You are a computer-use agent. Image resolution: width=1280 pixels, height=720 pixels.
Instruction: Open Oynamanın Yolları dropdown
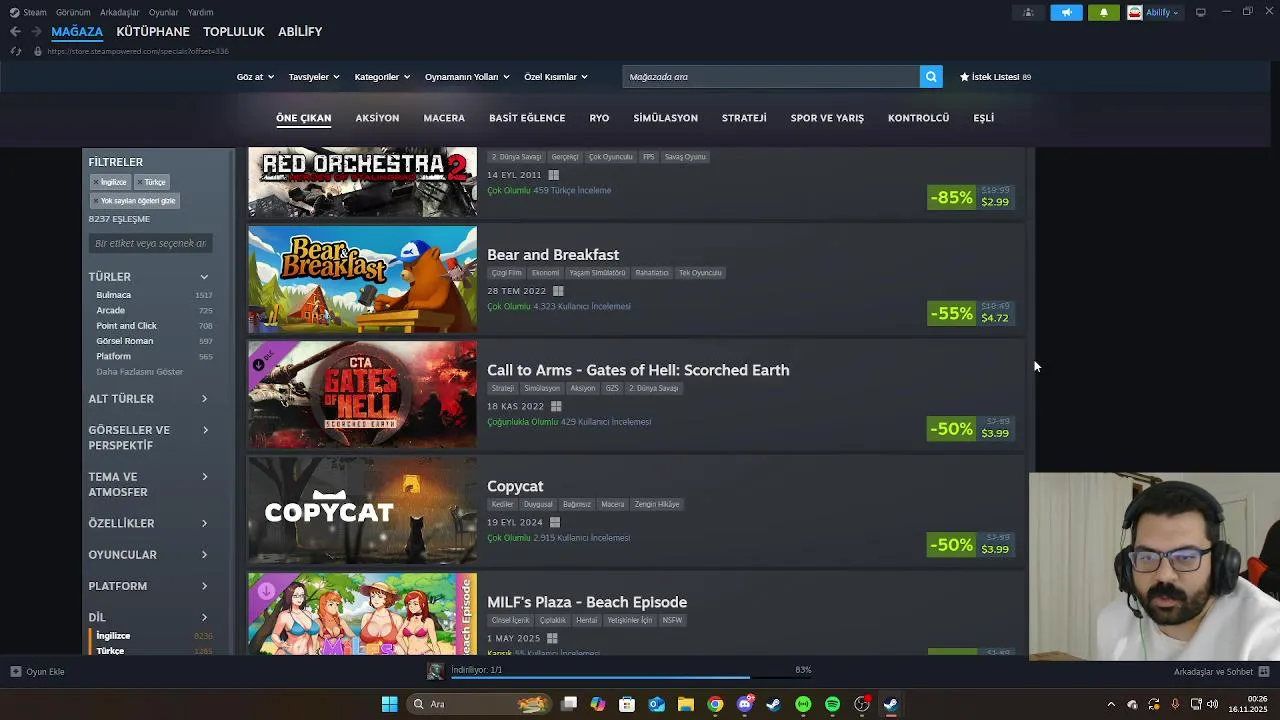[467, 77]
